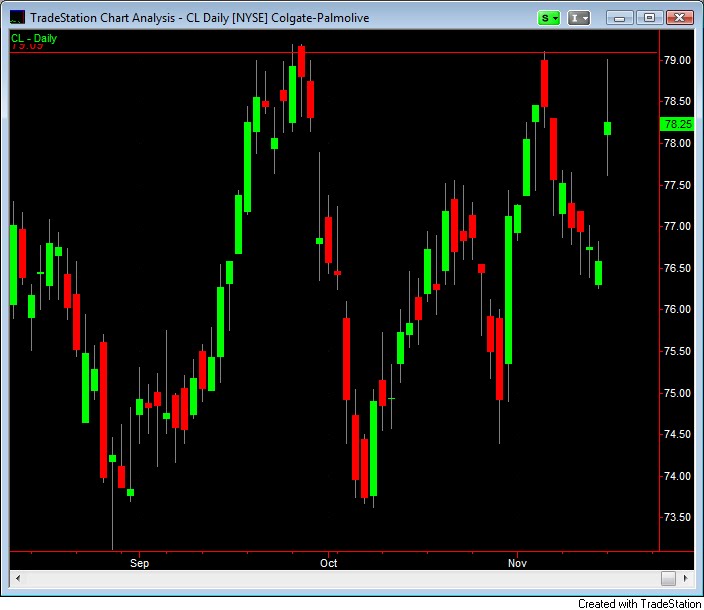Screen dimensions: 704x610
Task: Click the Sep date axis label
Action: click(x=139, y=563)
